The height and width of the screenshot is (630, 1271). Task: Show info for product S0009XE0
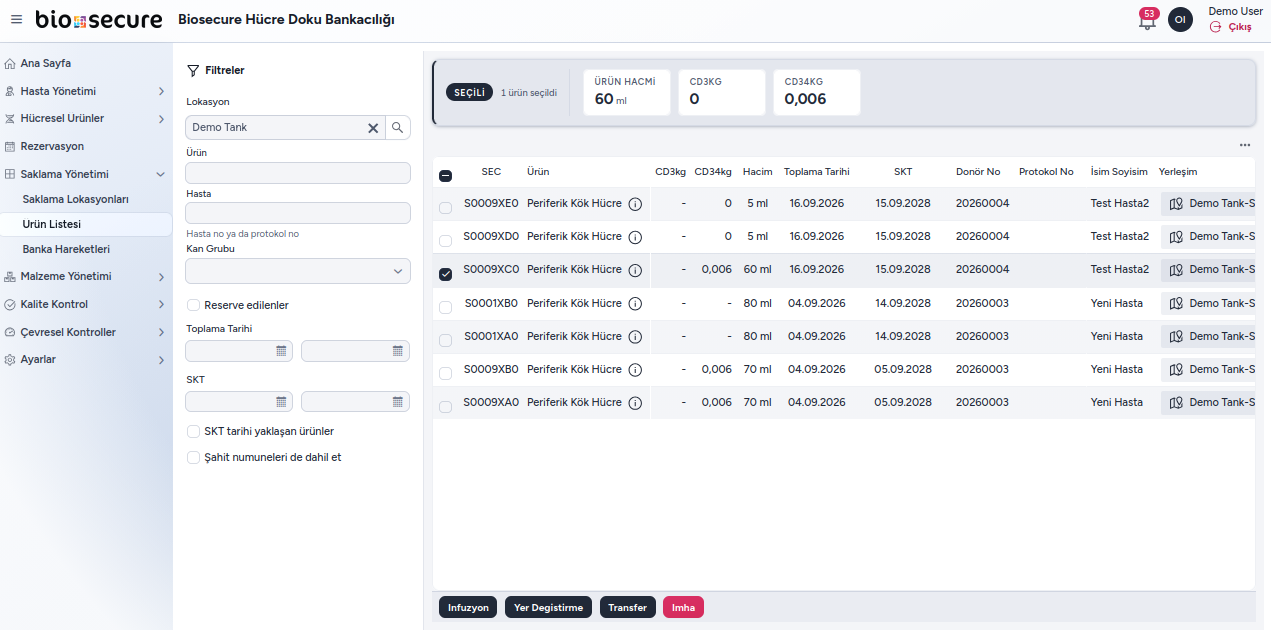point(635,204)
